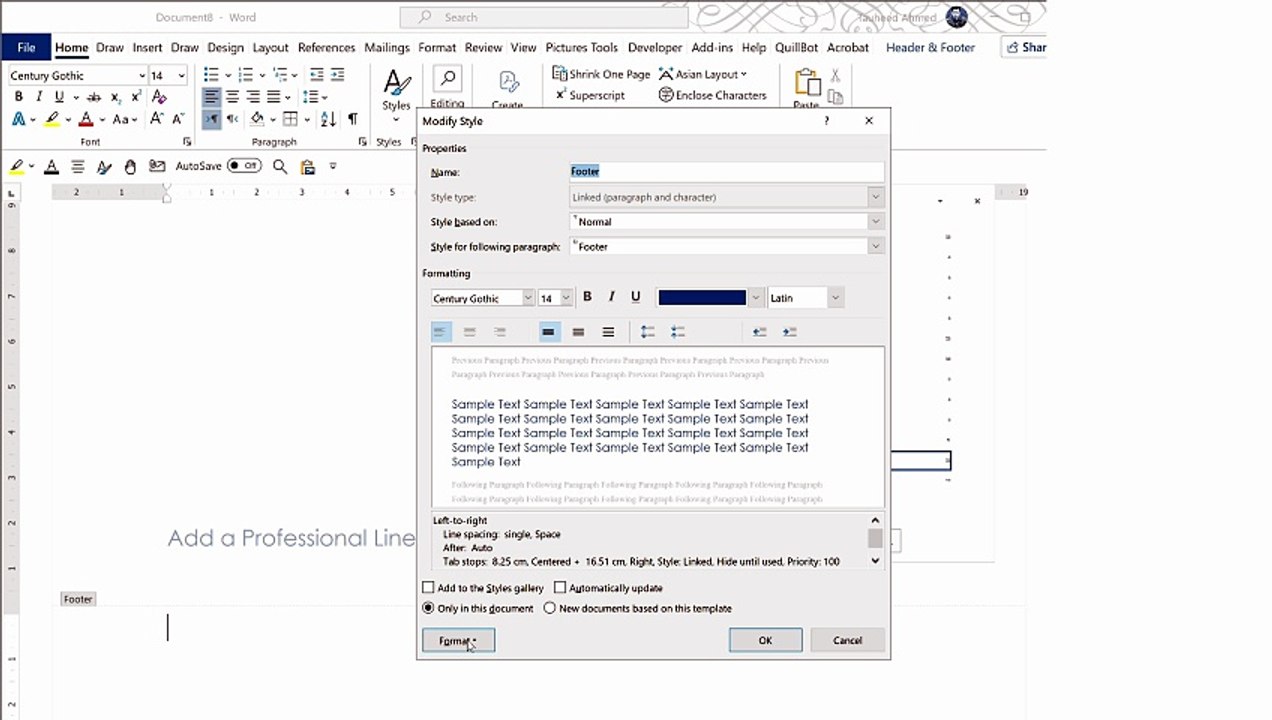Center text using ribbon alignment icon
This screenshot has height=720, width=1272.
232,97
